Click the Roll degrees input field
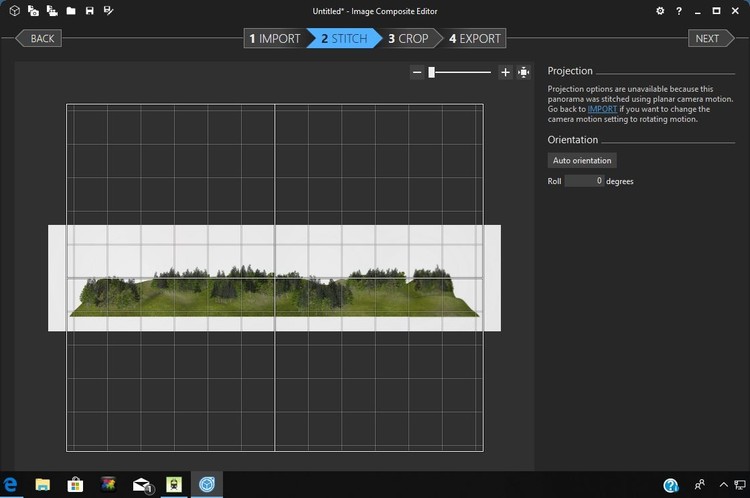 [584, 181]
